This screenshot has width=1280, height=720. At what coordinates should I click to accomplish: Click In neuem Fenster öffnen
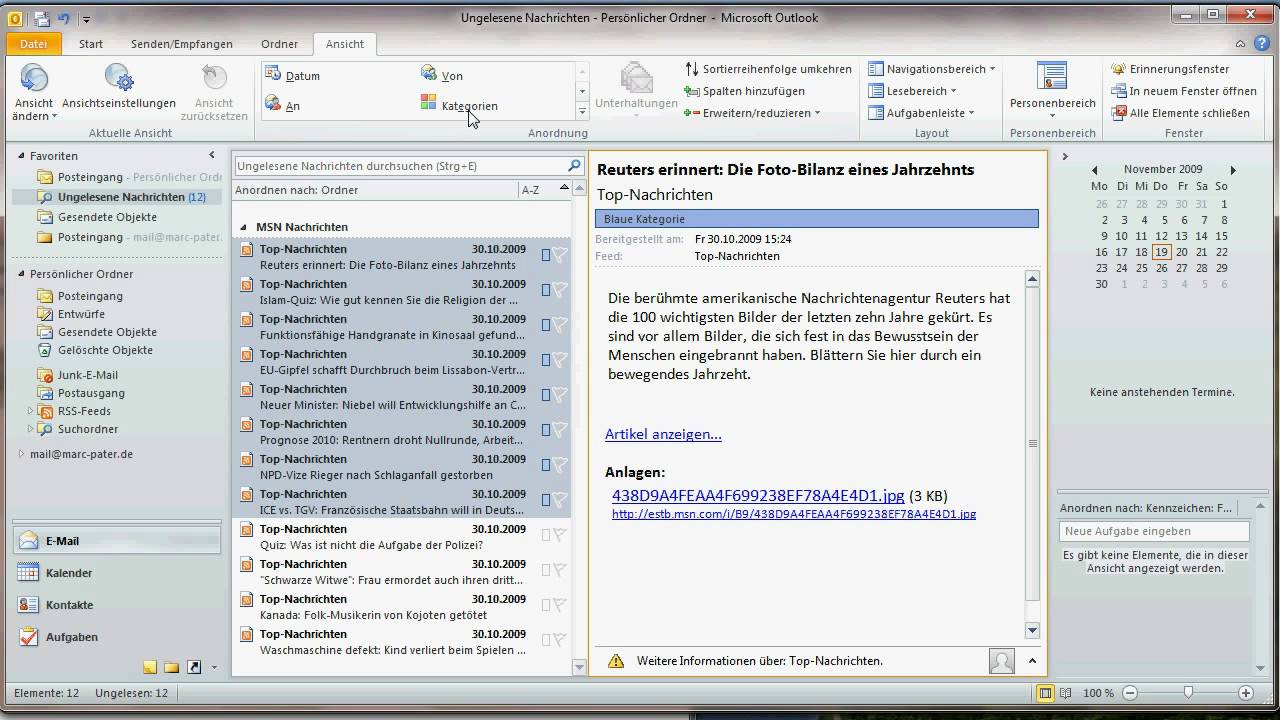coord(1184,91)
